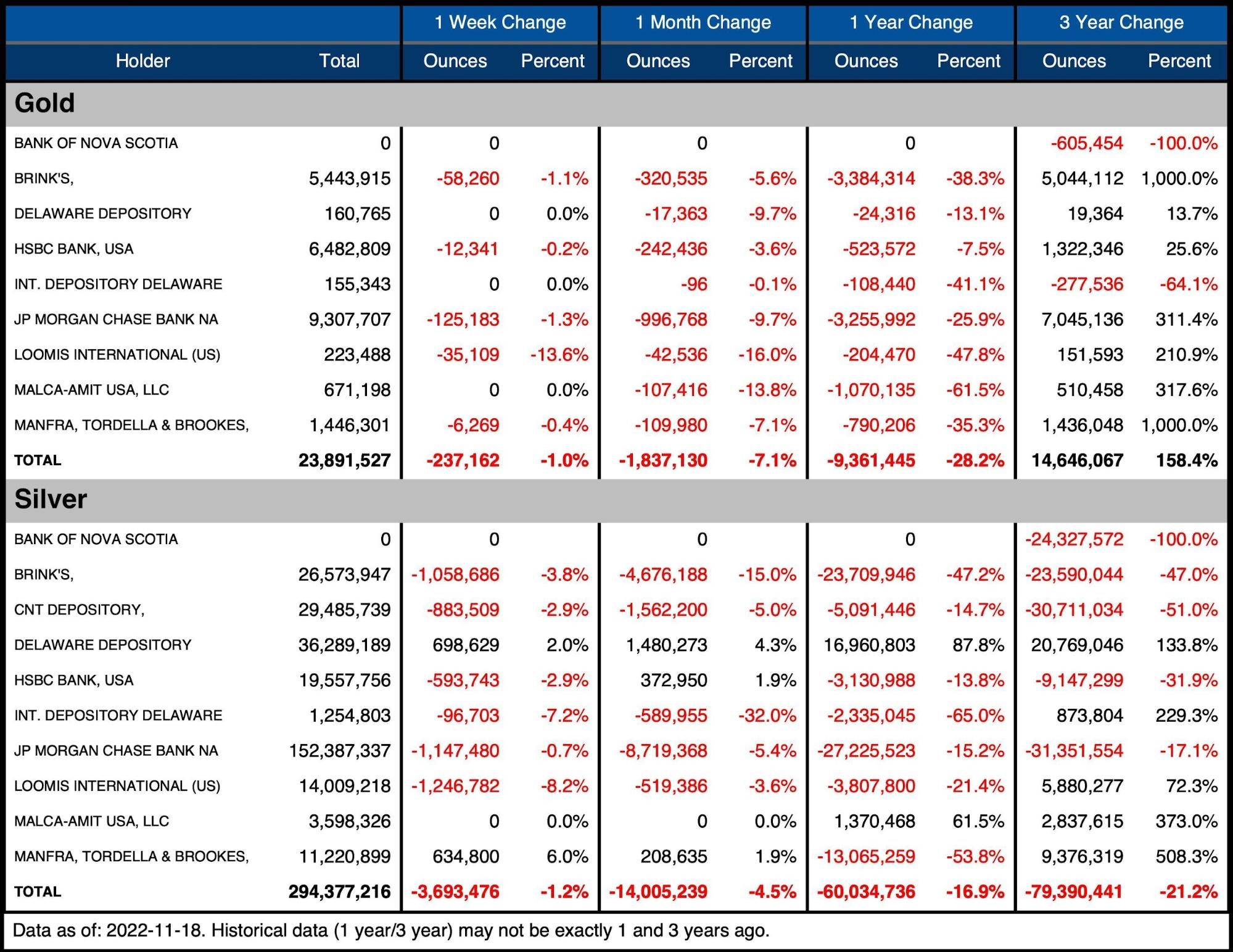Select gold 3 year total 158.4%
Viewport: 1233px width, 952px height.
pos(1186,461)
